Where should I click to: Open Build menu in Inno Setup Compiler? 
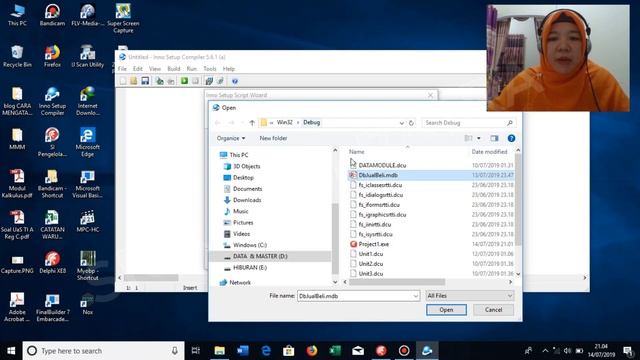(173, 69)
